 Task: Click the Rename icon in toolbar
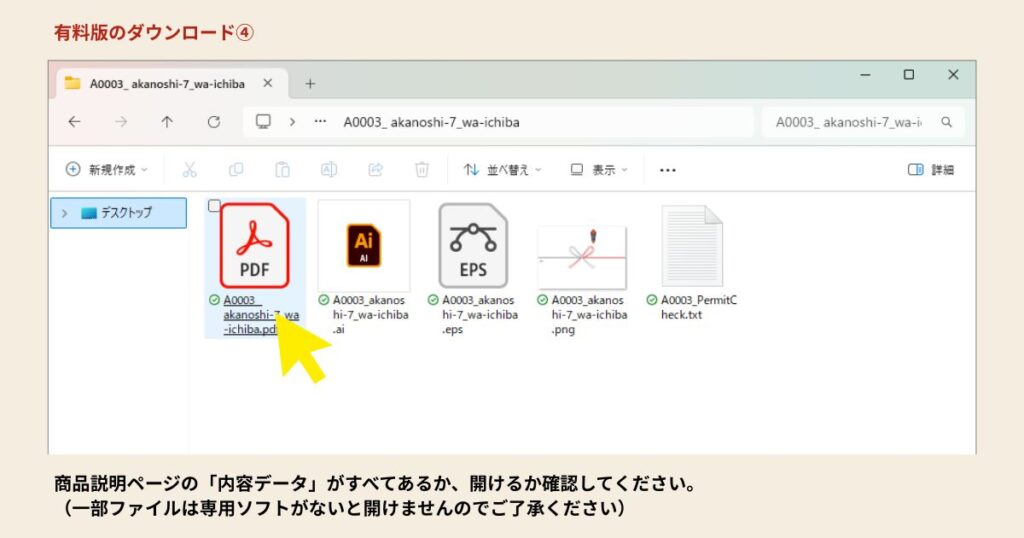click(329, 170)
